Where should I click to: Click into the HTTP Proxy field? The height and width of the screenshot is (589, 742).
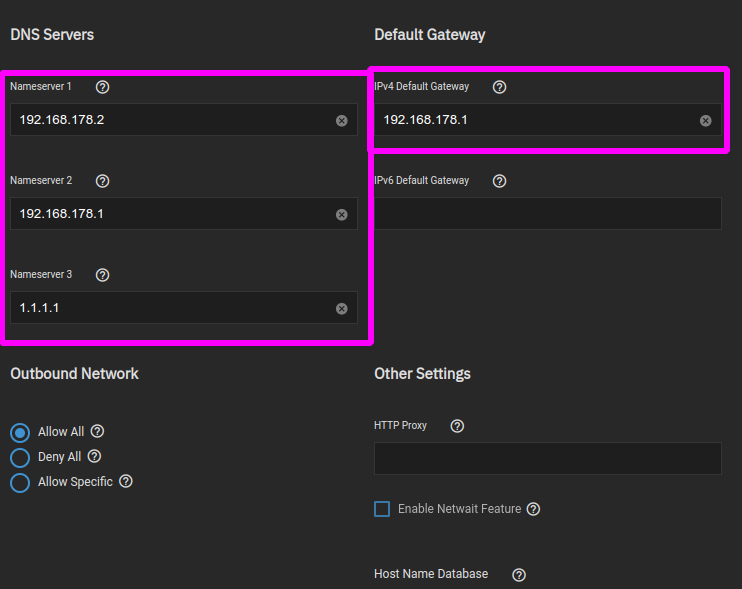pos(547,459)
